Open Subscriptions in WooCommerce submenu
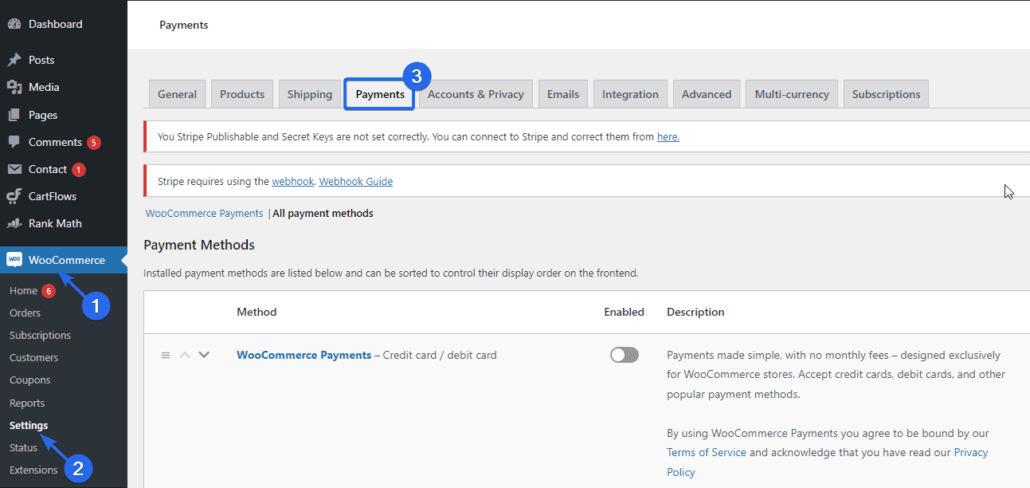Viewport: 1030px width, 488px height. tap(40, 336)
